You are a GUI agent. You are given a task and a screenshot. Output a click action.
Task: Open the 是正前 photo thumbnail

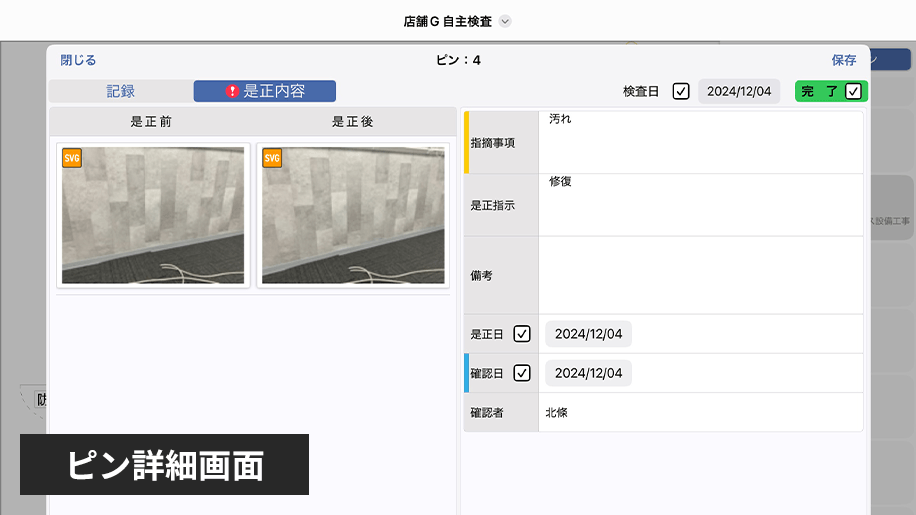tap(153, 215)
